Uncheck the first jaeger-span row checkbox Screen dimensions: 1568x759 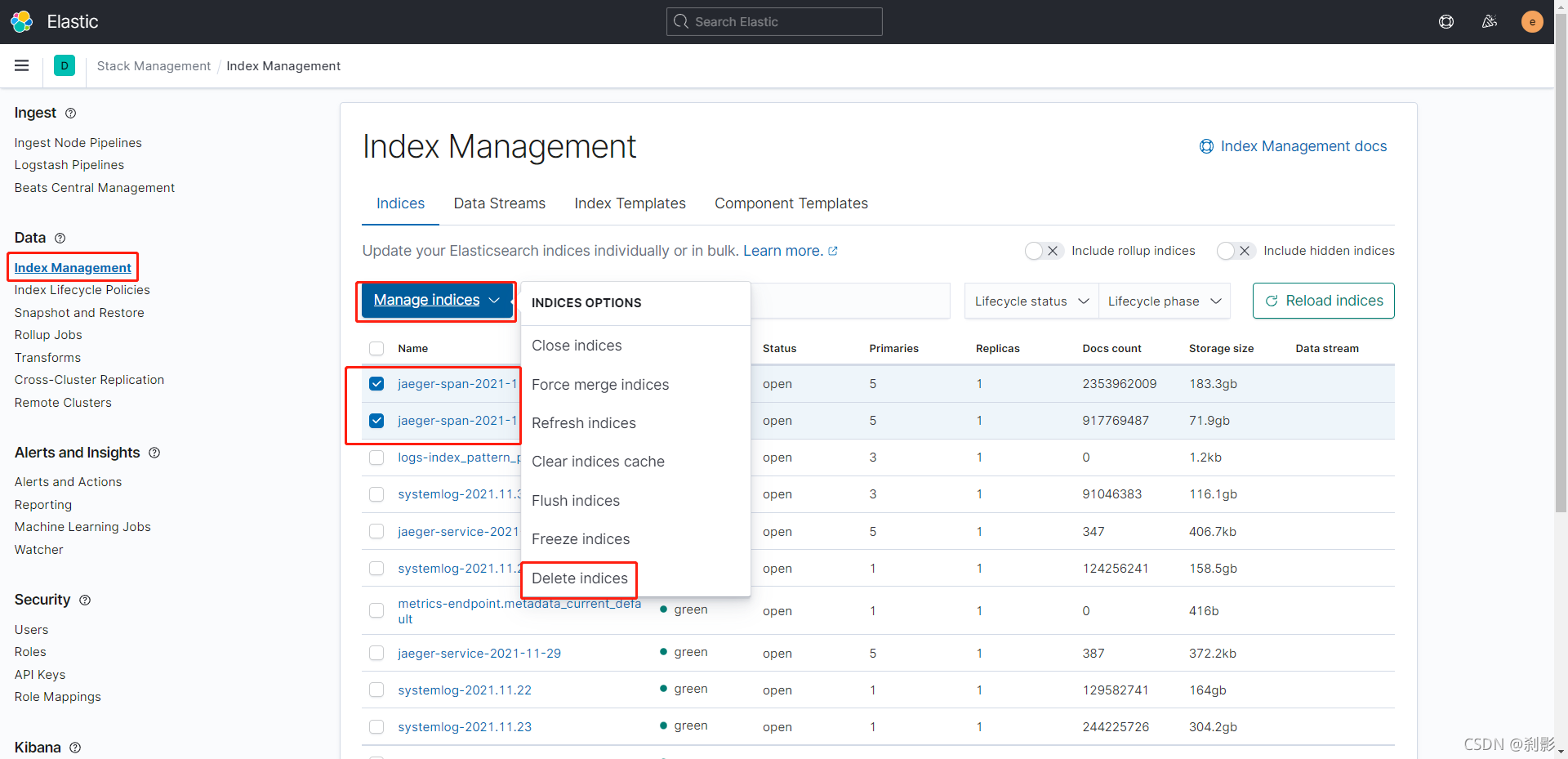coord(376,383)
